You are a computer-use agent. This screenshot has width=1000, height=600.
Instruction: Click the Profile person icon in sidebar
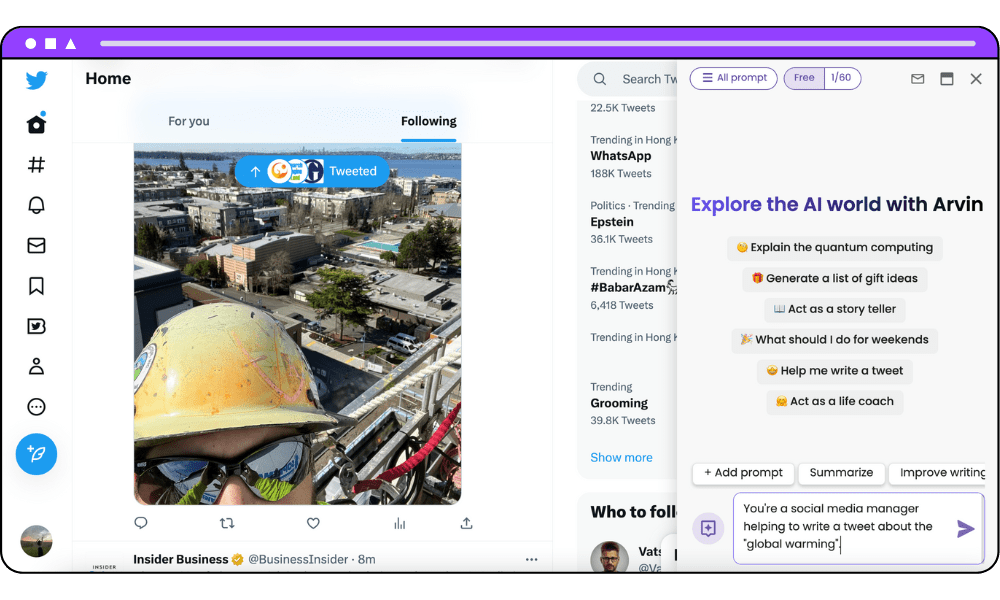[x=36, y=365]
